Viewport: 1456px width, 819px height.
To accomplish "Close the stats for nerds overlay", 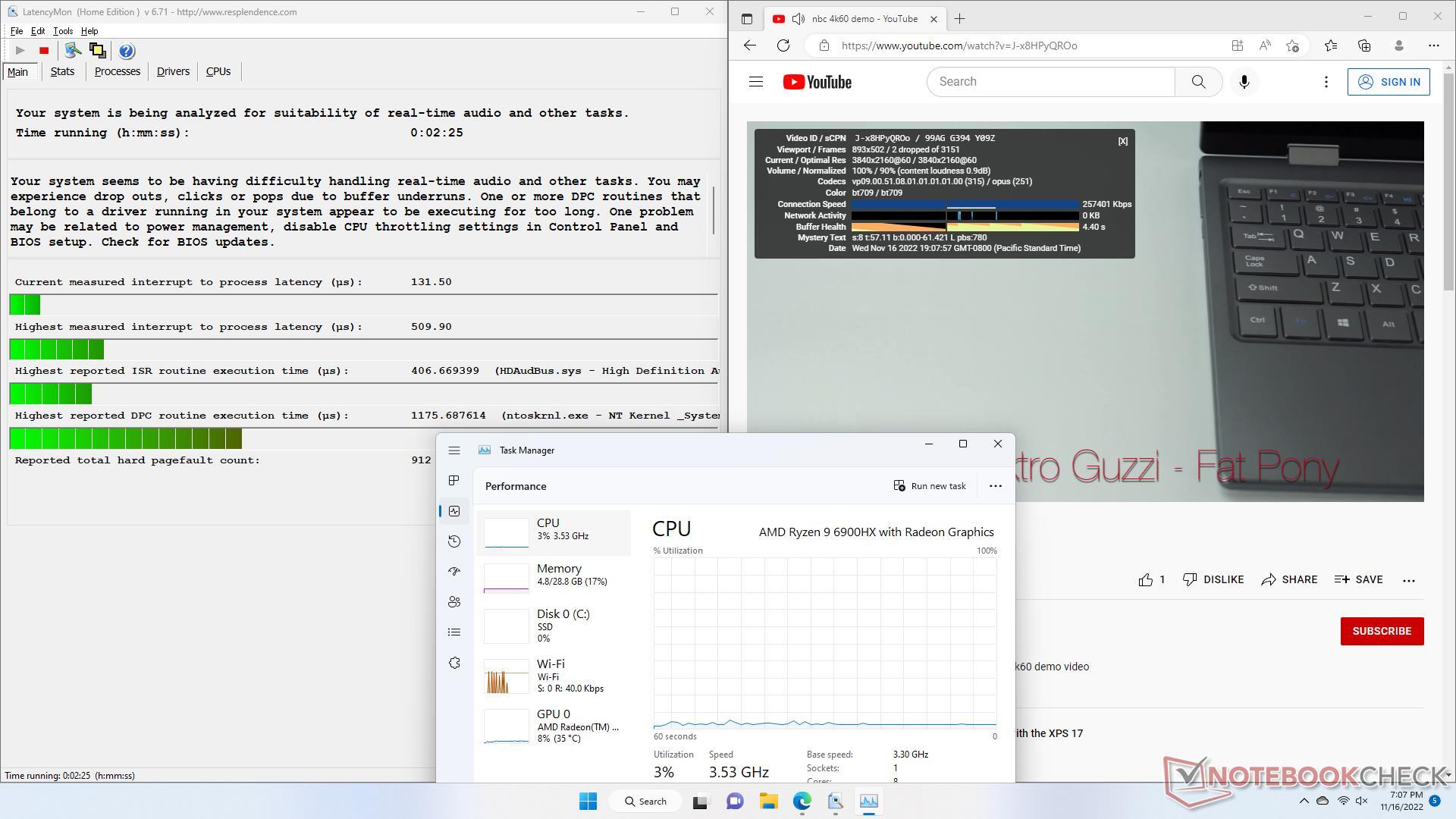I will (1123, 141).
